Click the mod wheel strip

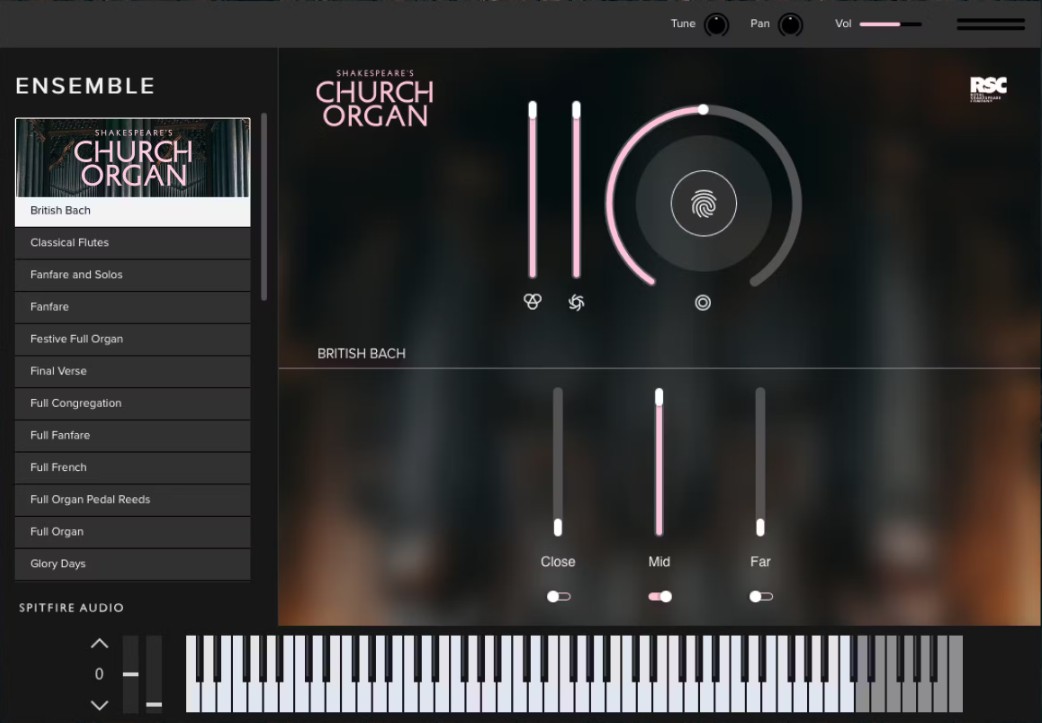(154, 674)
